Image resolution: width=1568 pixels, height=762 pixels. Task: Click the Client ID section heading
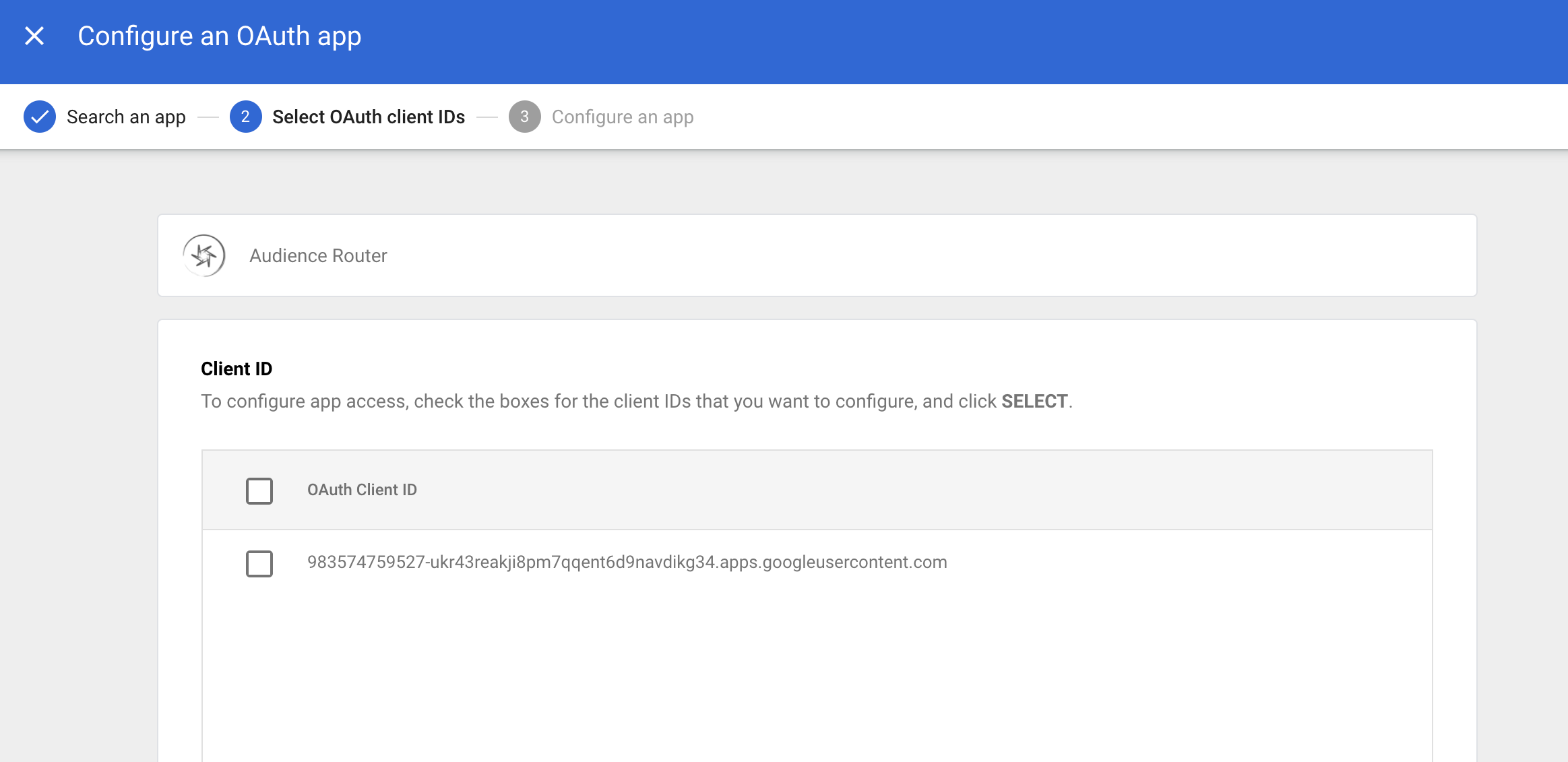click(237, 369)
